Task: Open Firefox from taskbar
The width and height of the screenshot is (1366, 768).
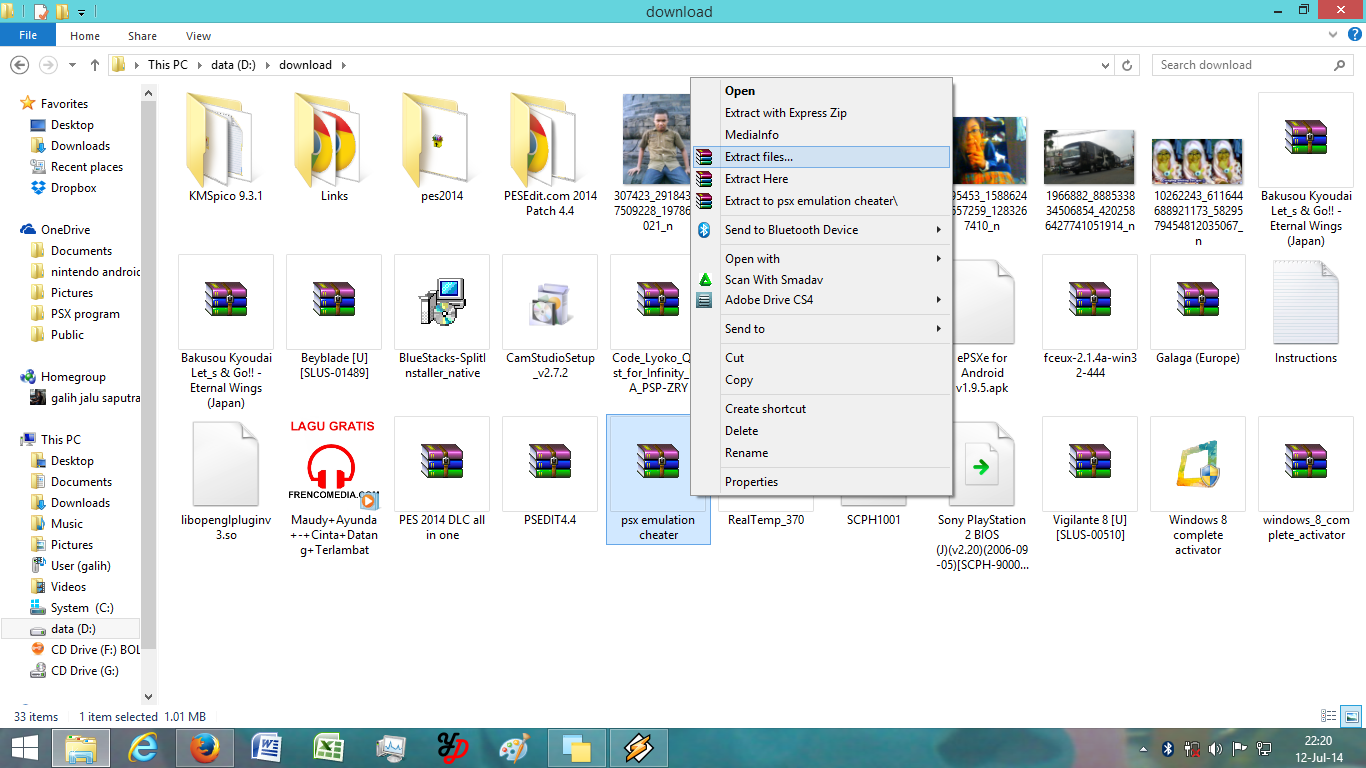Action: click(204, 748)
